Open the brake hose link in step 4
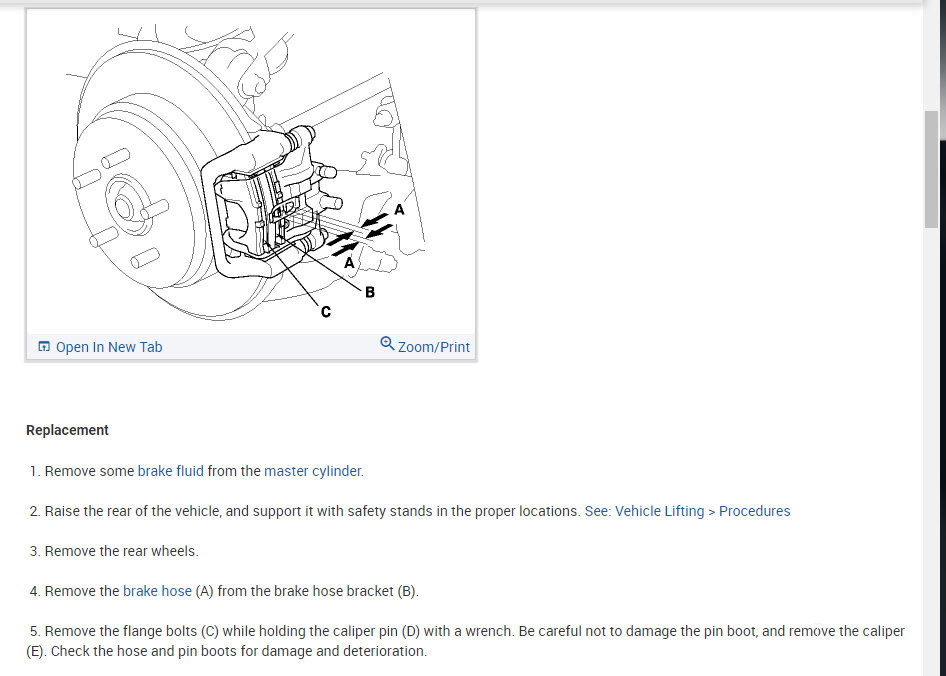 click(157, 591)
